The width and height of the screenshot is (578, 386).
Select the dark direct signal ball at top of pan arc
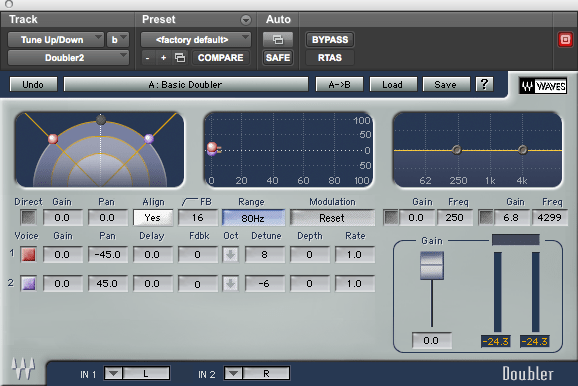pos(101,119)
